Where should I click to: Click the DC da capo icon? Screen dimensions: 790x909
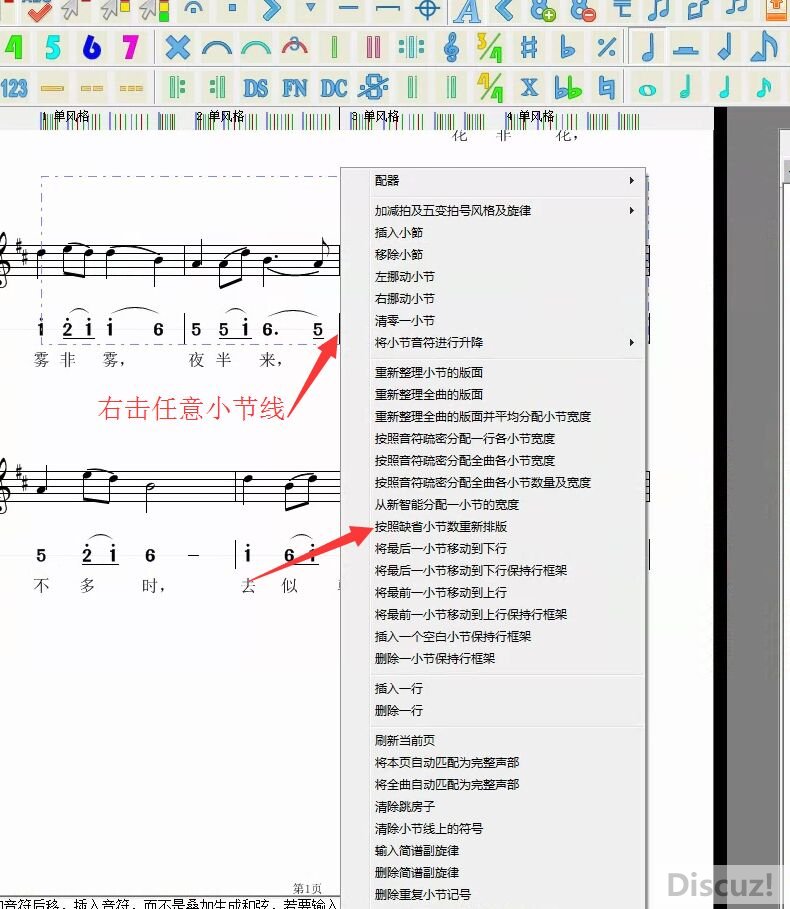pos(334,89)
